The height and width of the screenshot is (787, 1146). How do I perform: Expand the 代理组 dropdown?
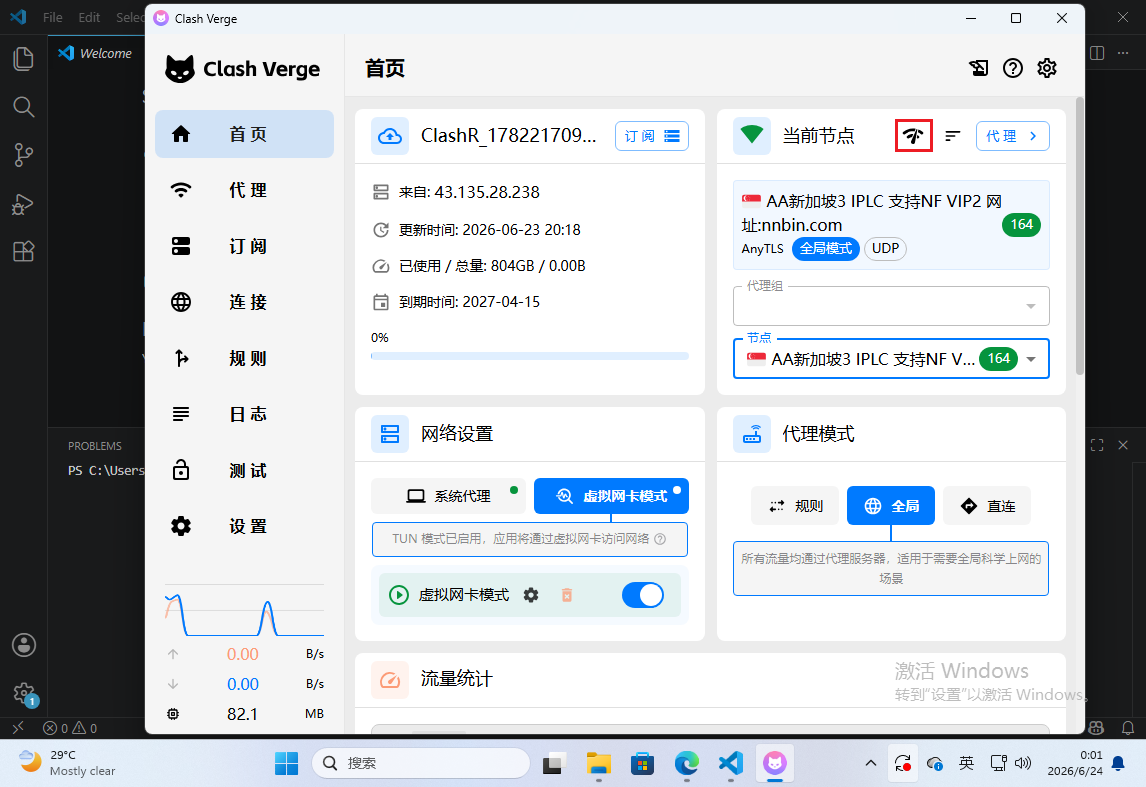pyautogui.click(x=891, y=305)
